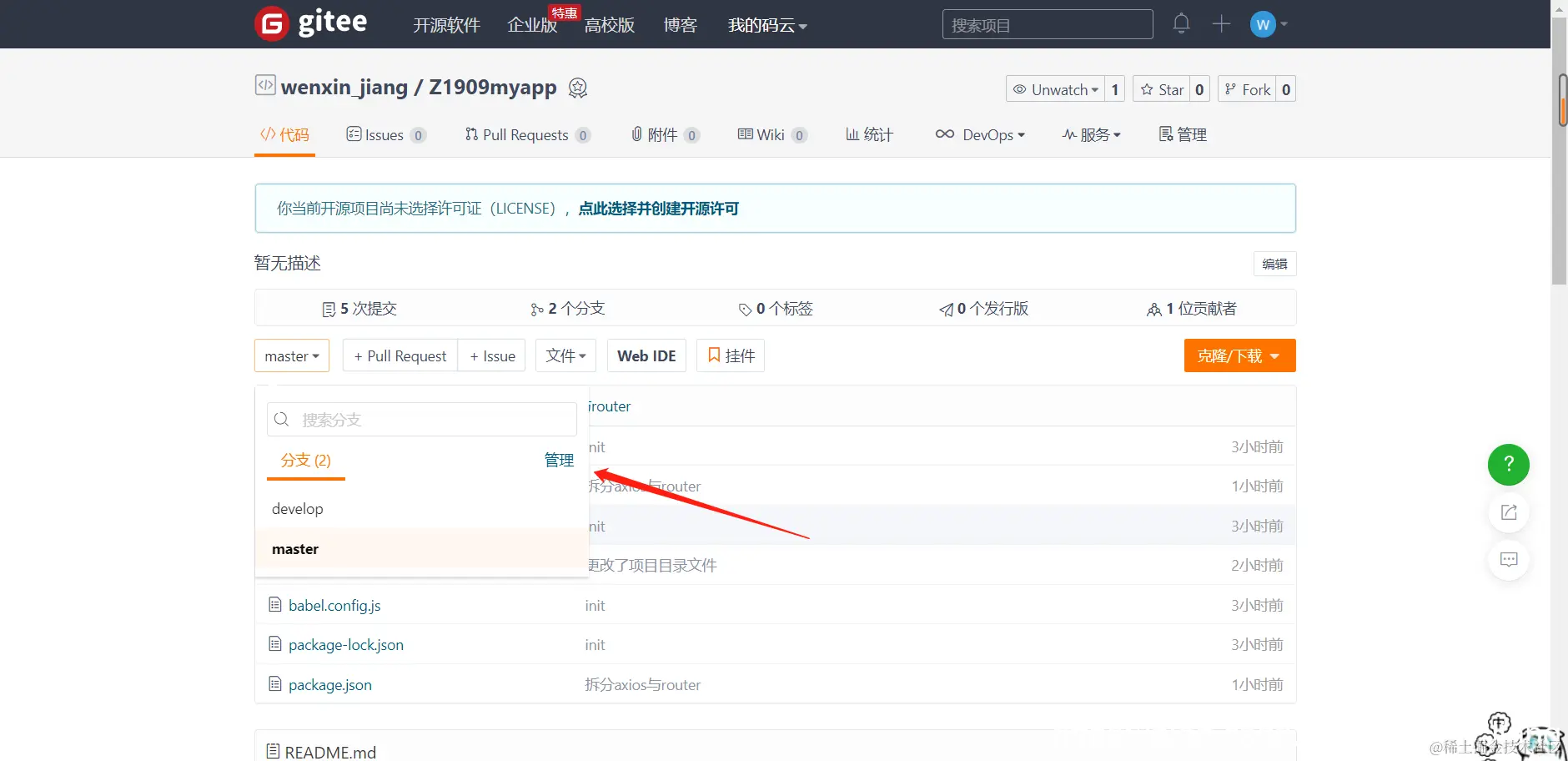The height and width of the screenshot is (761, 1568).
Task: Open package.json file
Action: pyautogui.click(x=330, y=684)
